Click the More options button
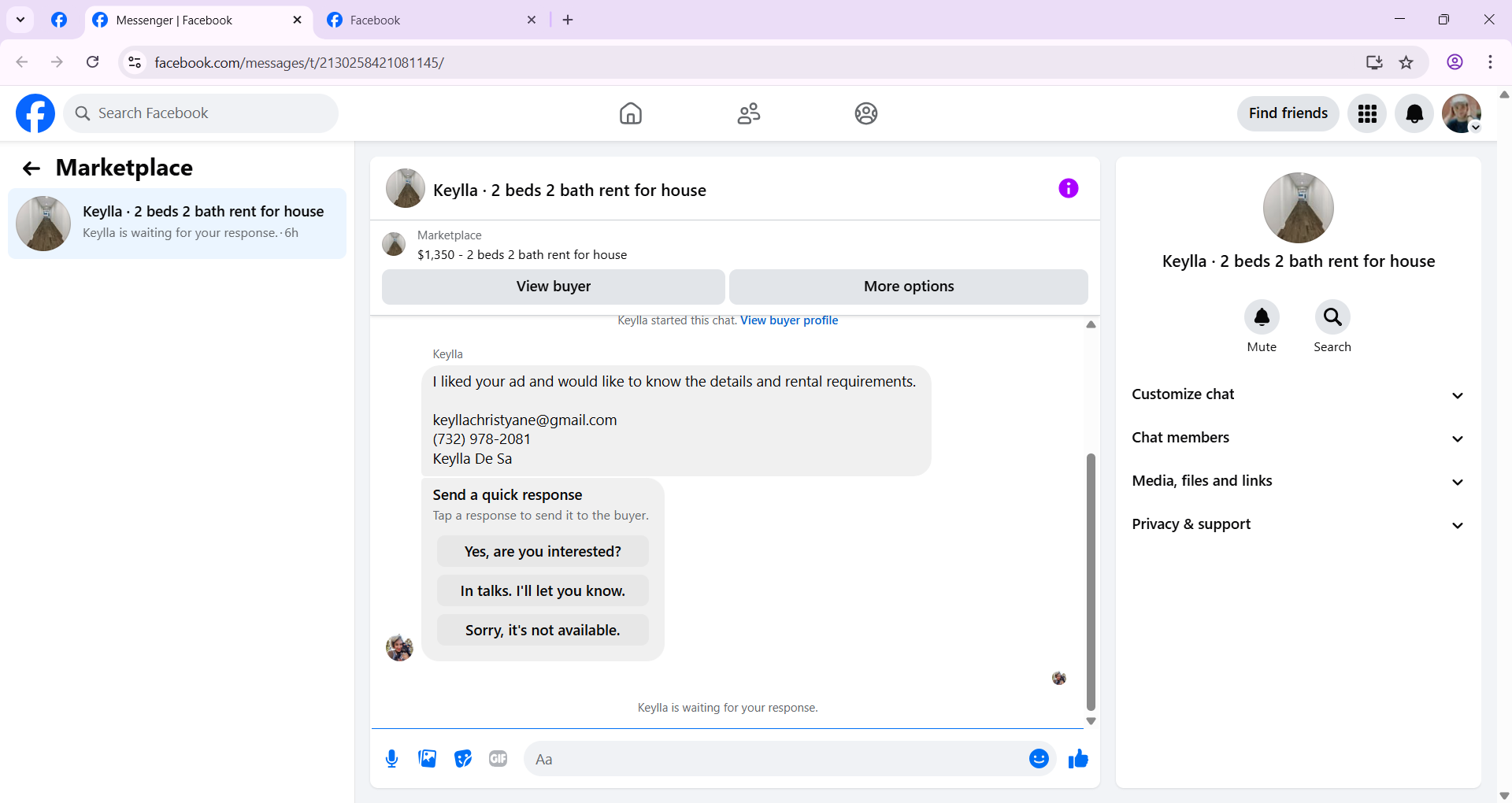Screen dimensions: 1512x803 [909, 287]
